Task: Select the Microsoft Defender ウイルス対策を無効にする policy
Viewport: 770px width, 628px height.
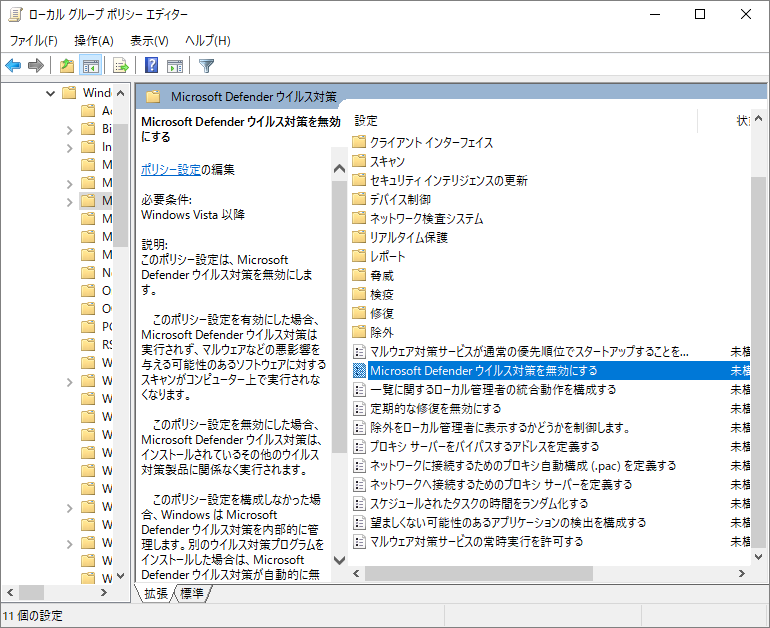Action: 551,371
